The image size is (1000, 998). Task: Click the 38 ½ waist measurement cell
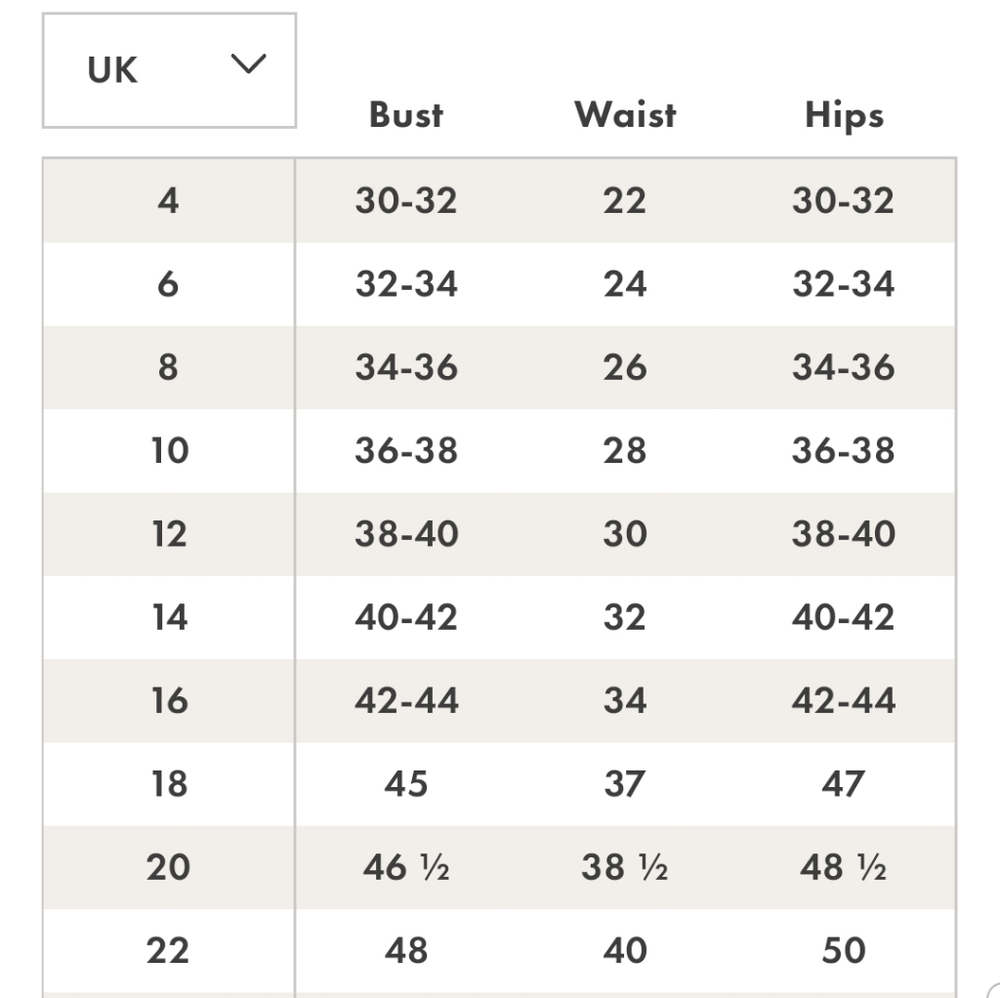624,867
